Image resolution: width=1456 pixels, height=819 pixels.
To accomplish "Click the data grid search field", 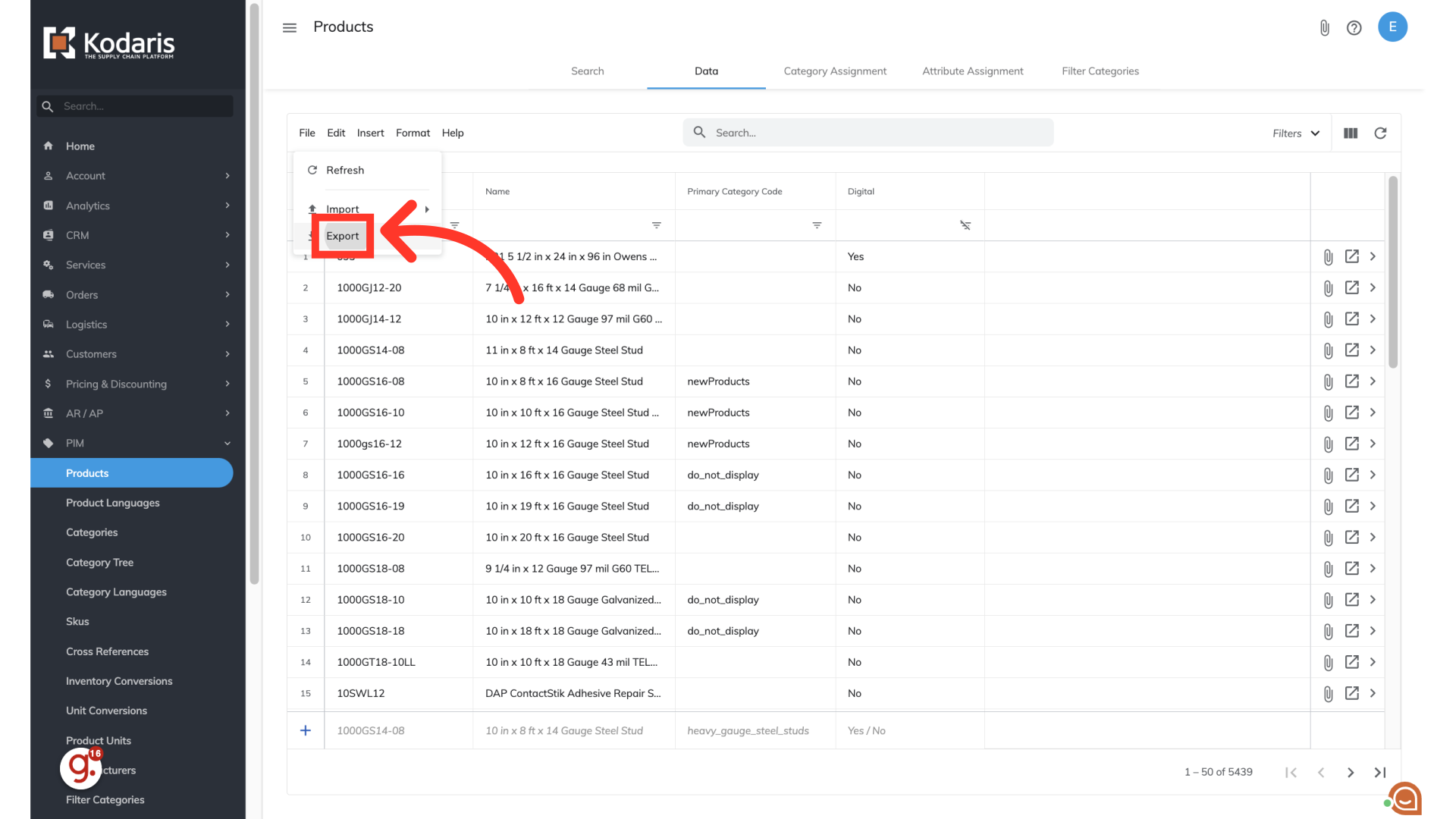I will tap(868, 133).
